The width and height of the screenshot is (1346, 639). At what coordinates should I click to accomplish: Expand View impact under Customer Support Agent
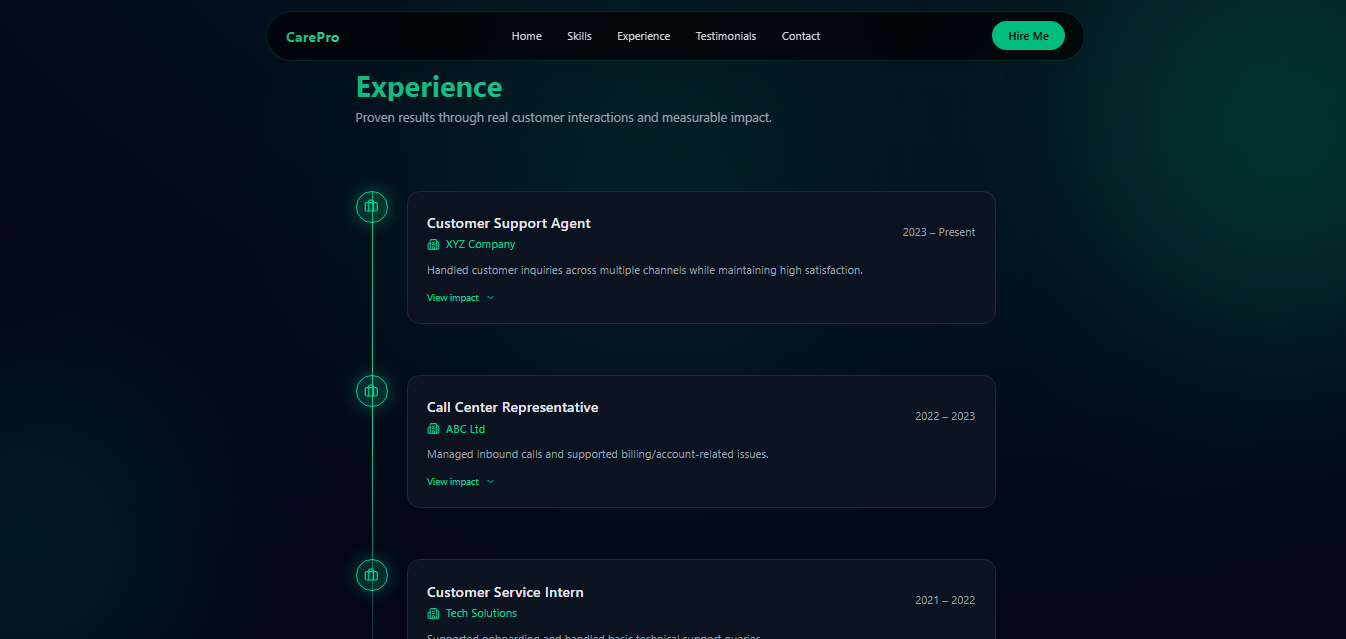point(461,298)
